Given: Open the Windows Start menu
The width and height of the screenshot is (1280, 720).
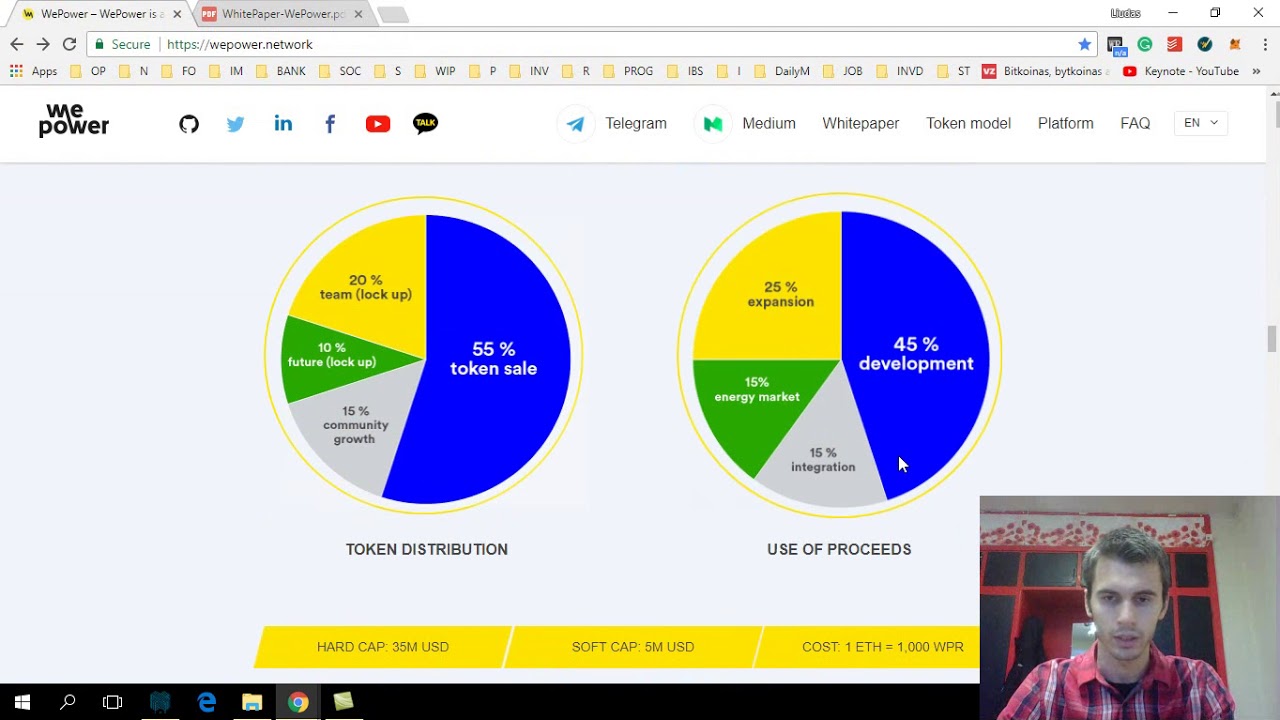Looking at the screenshot, I should pyautogui.click(x=22, y=702).
